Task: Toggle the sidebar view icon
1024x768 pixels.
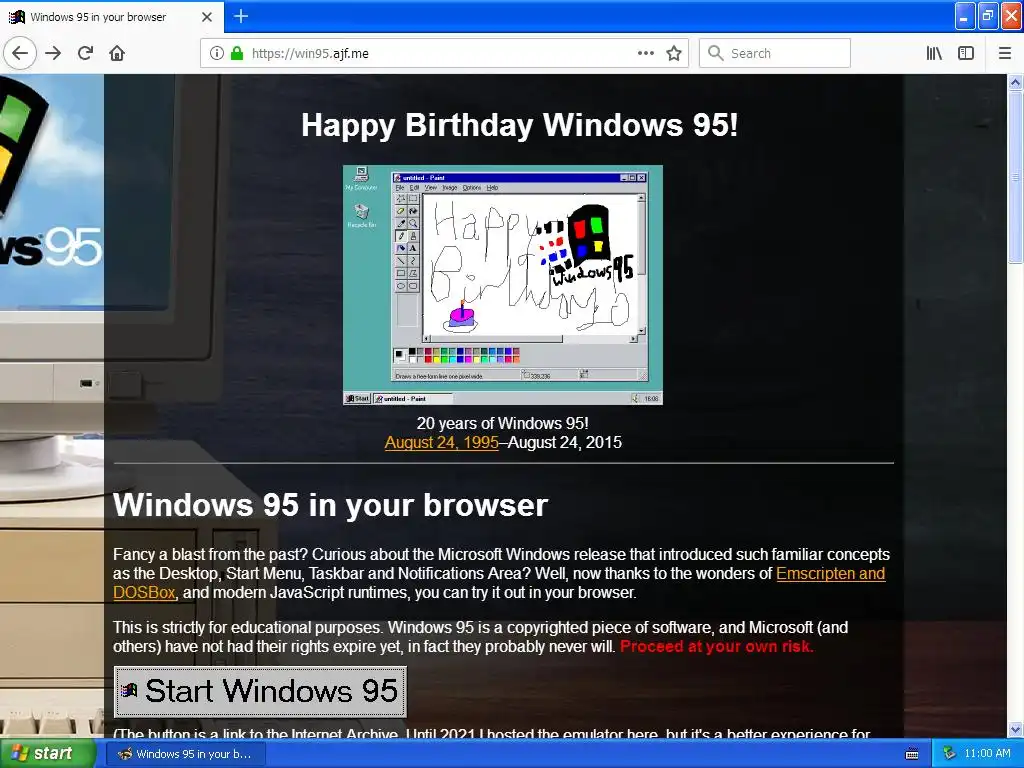Action: (x=966, y=53)
